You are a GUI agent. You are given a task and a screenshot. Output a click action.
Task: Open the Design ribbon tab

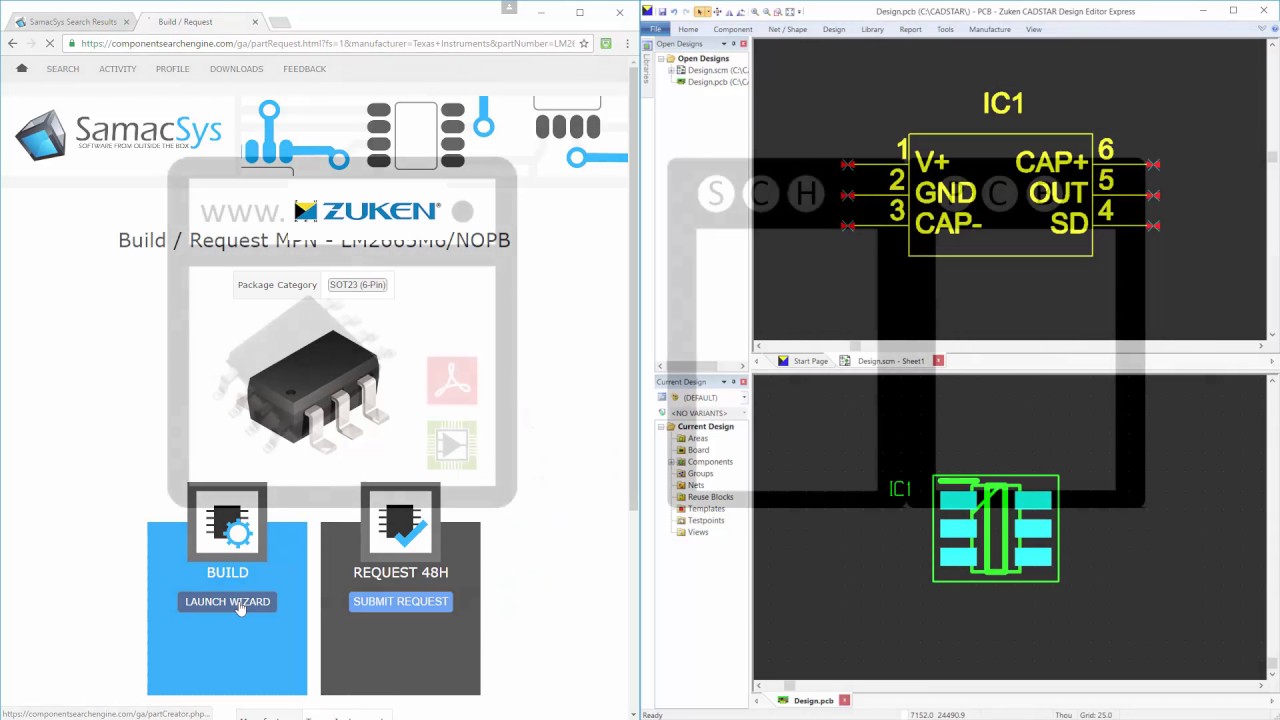(x=834, y=29)
